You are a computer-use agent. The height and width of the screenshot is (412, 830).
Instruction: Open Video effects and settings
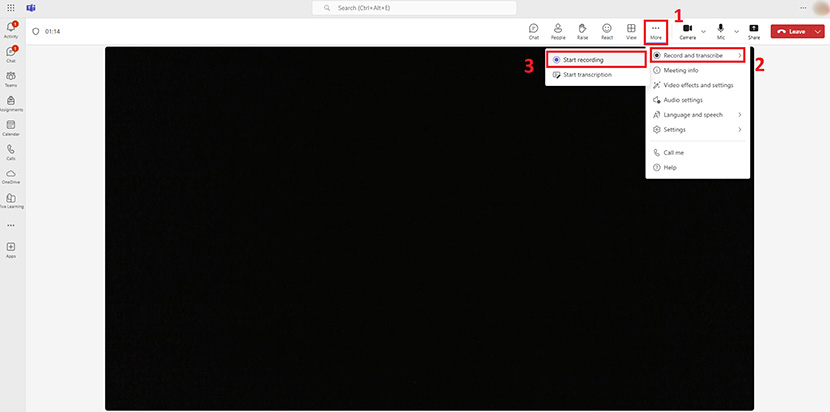697,85
